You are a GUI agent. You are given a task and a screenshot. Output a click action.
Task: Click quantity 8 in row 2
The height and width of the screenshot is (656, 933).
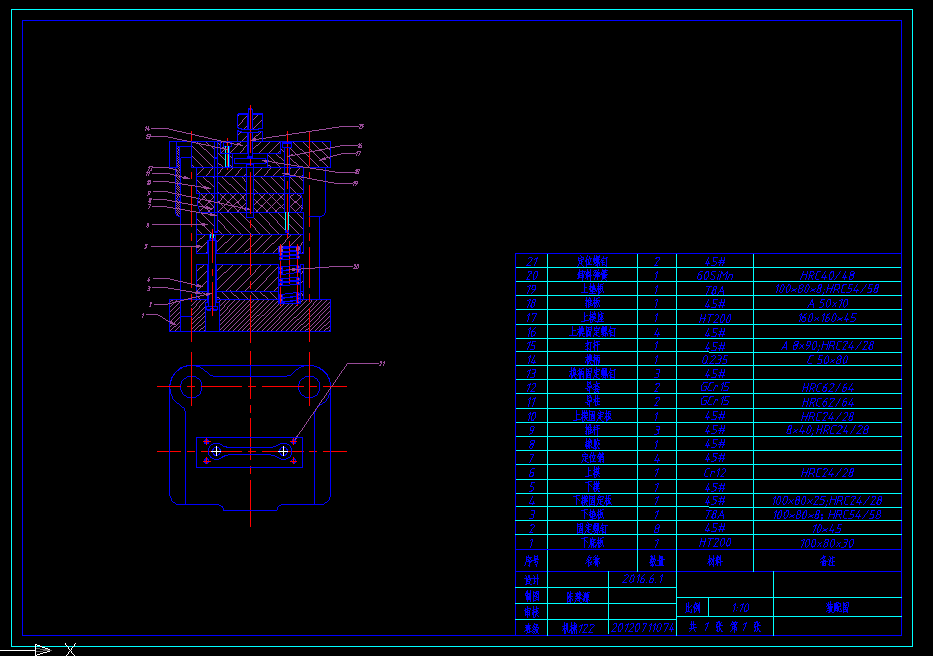[656, 529]
